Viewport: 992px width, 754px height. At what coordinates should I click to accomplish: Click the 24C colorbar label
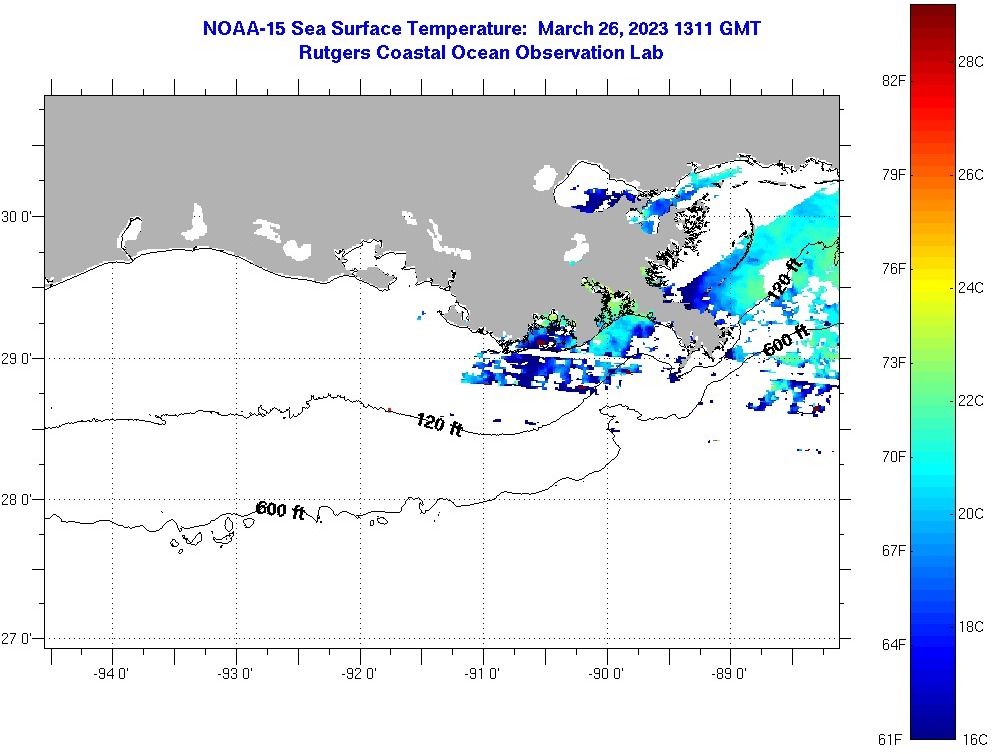(971, 288)
